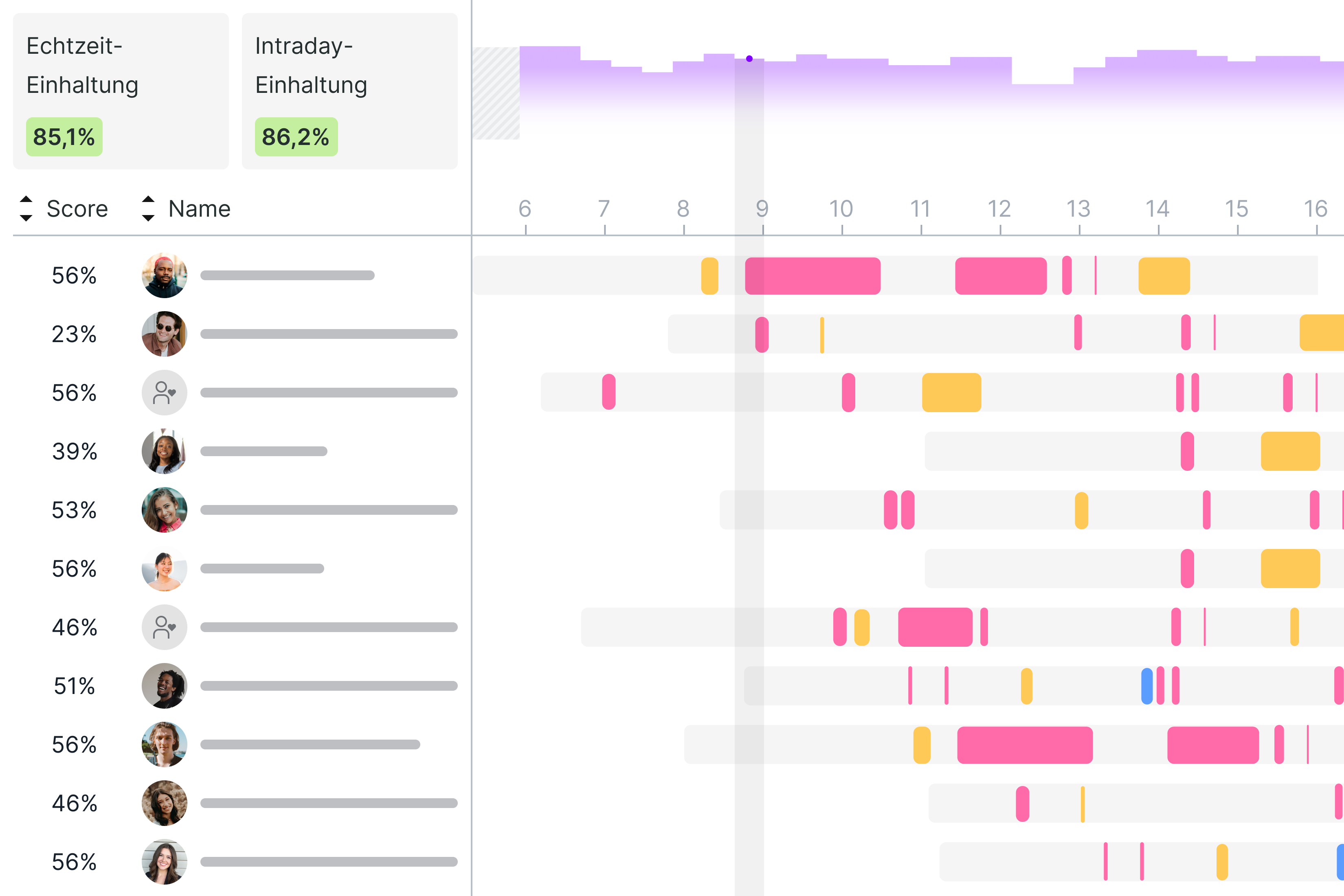
Task: Open the second placeholder agent avatar icon
Action: tap(165, 628)
